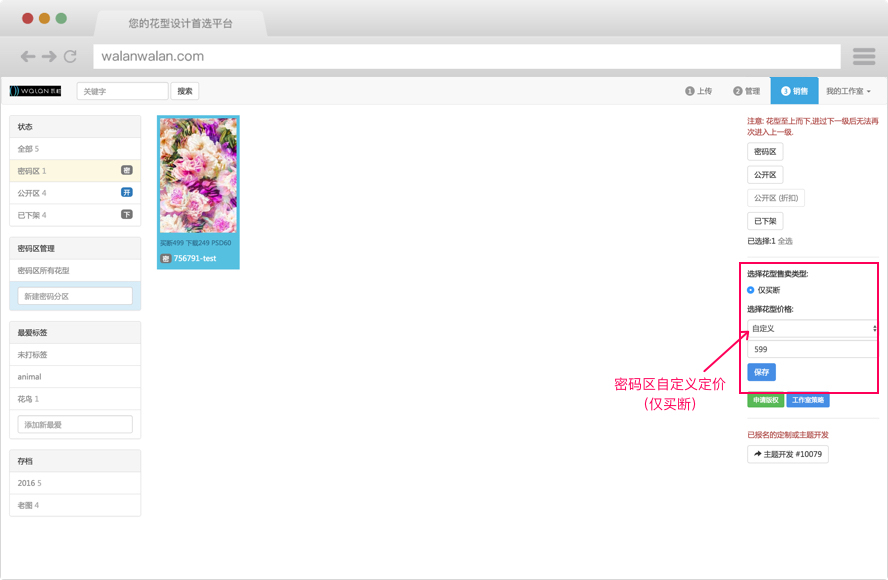Click the 开 badge beside 公开区
The image size is (888, 580).
click(126, 192)
